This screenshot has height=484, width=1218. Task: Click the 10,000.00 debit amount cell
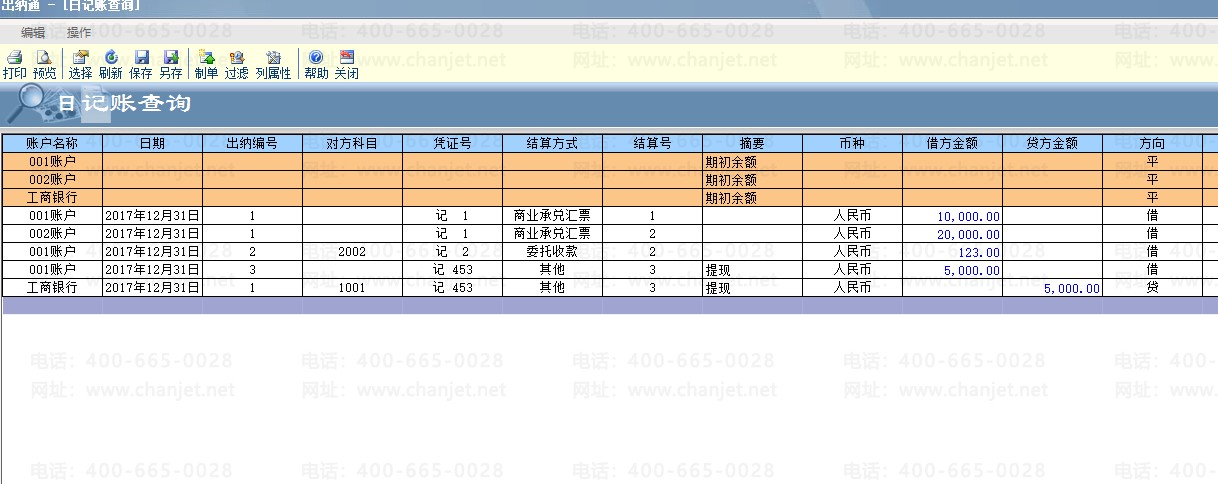coord(952,216)
